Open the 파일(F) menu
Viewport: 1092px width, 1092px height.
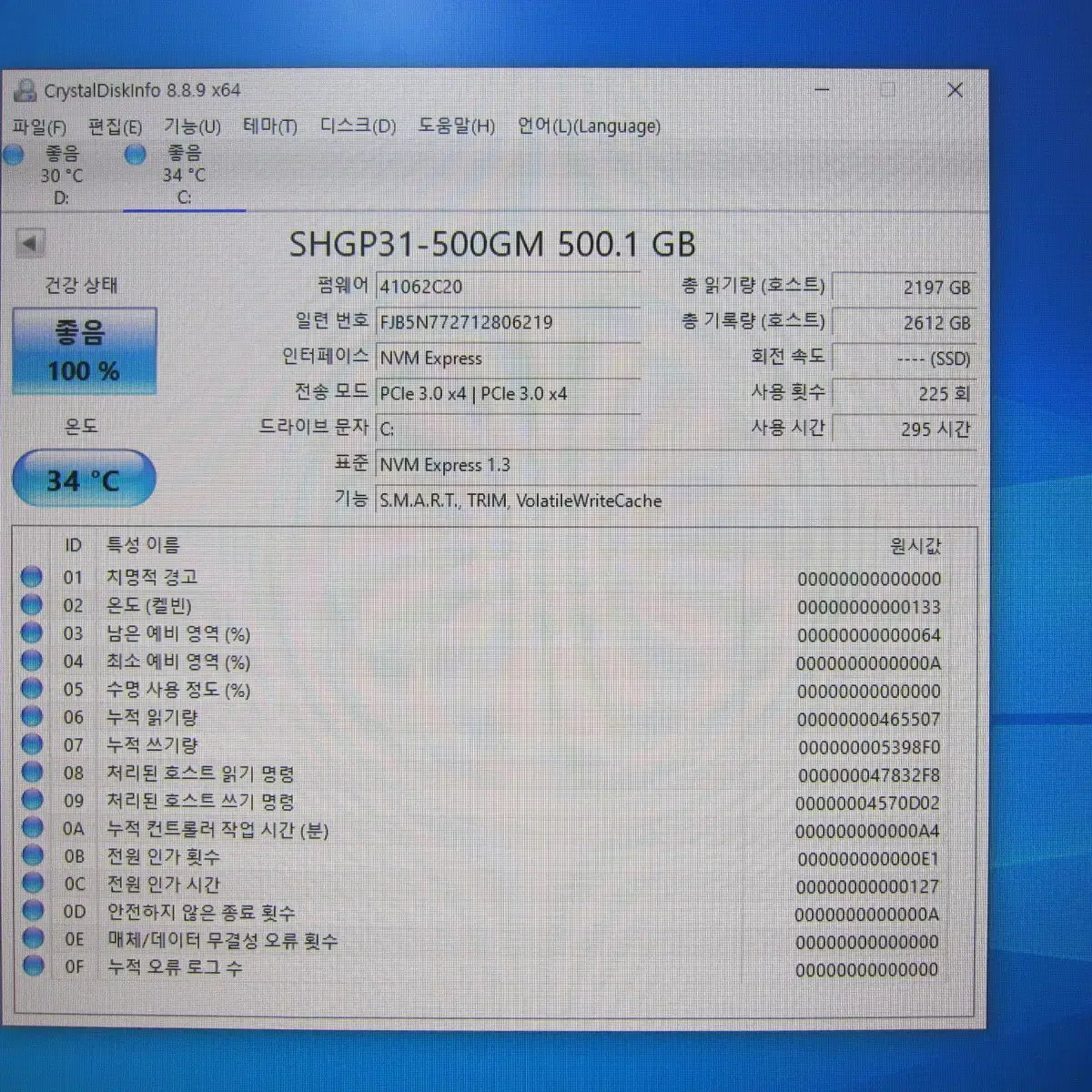[x=39, y=126]
